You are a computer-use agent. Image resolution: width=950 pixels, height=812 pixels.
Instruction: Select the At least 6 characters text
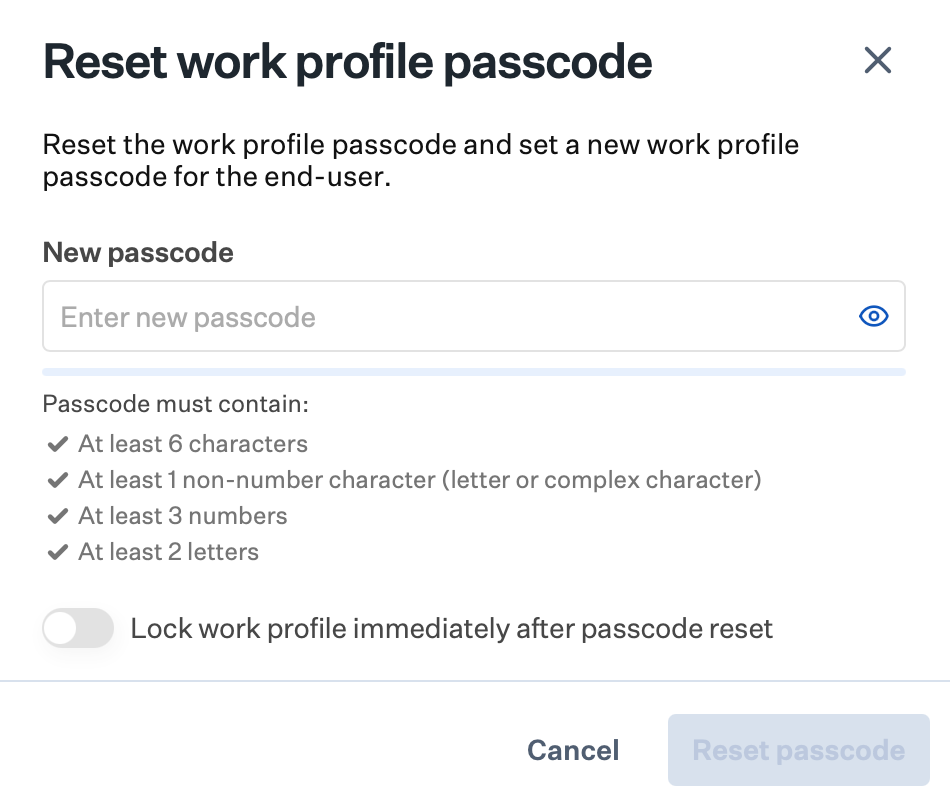point(193,444)
